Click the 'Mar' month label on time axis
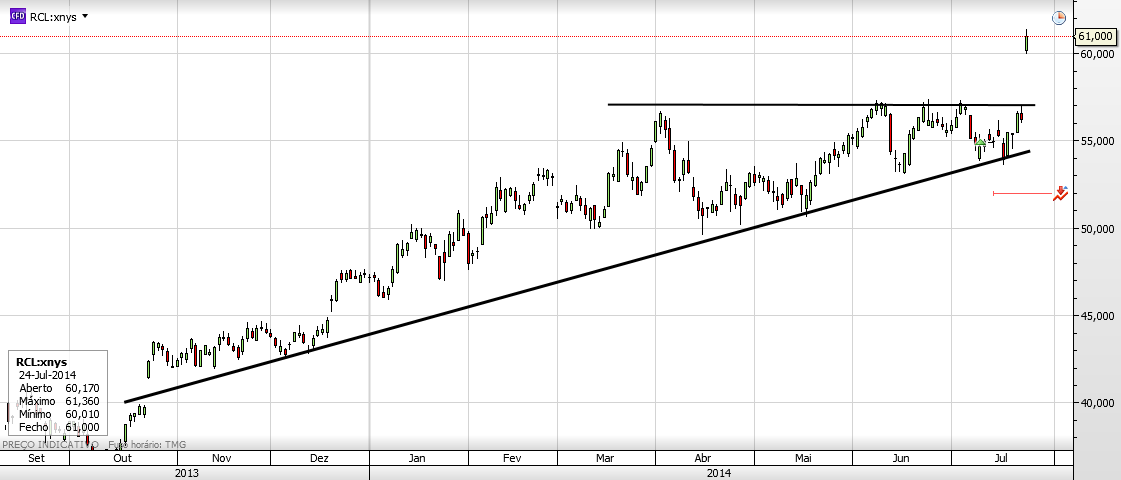The height and width of the screenshot is (480, 1121). pyautogui.click(x=607, y=458)
